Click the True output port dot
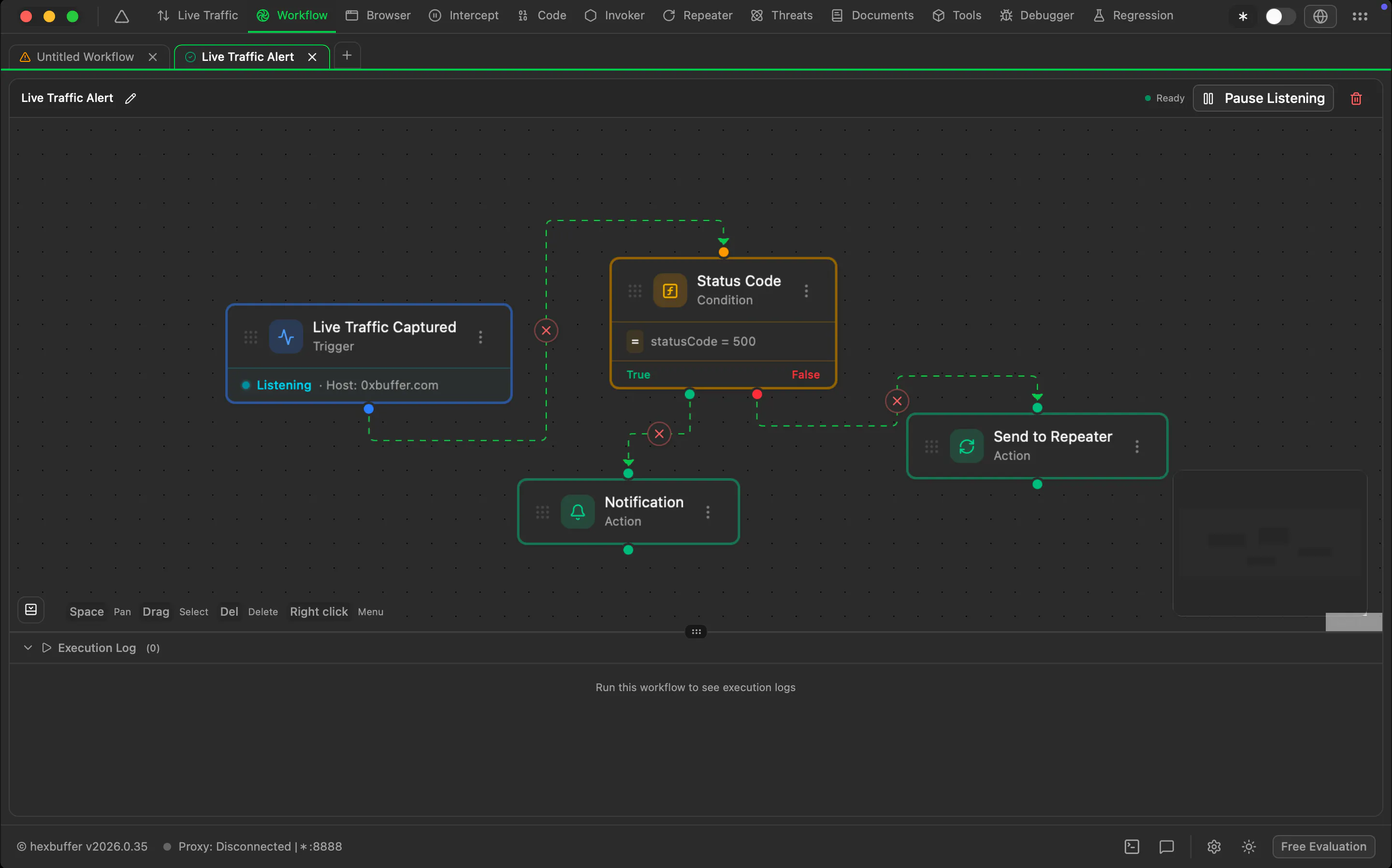1392x868 pixels. [689, 394]
